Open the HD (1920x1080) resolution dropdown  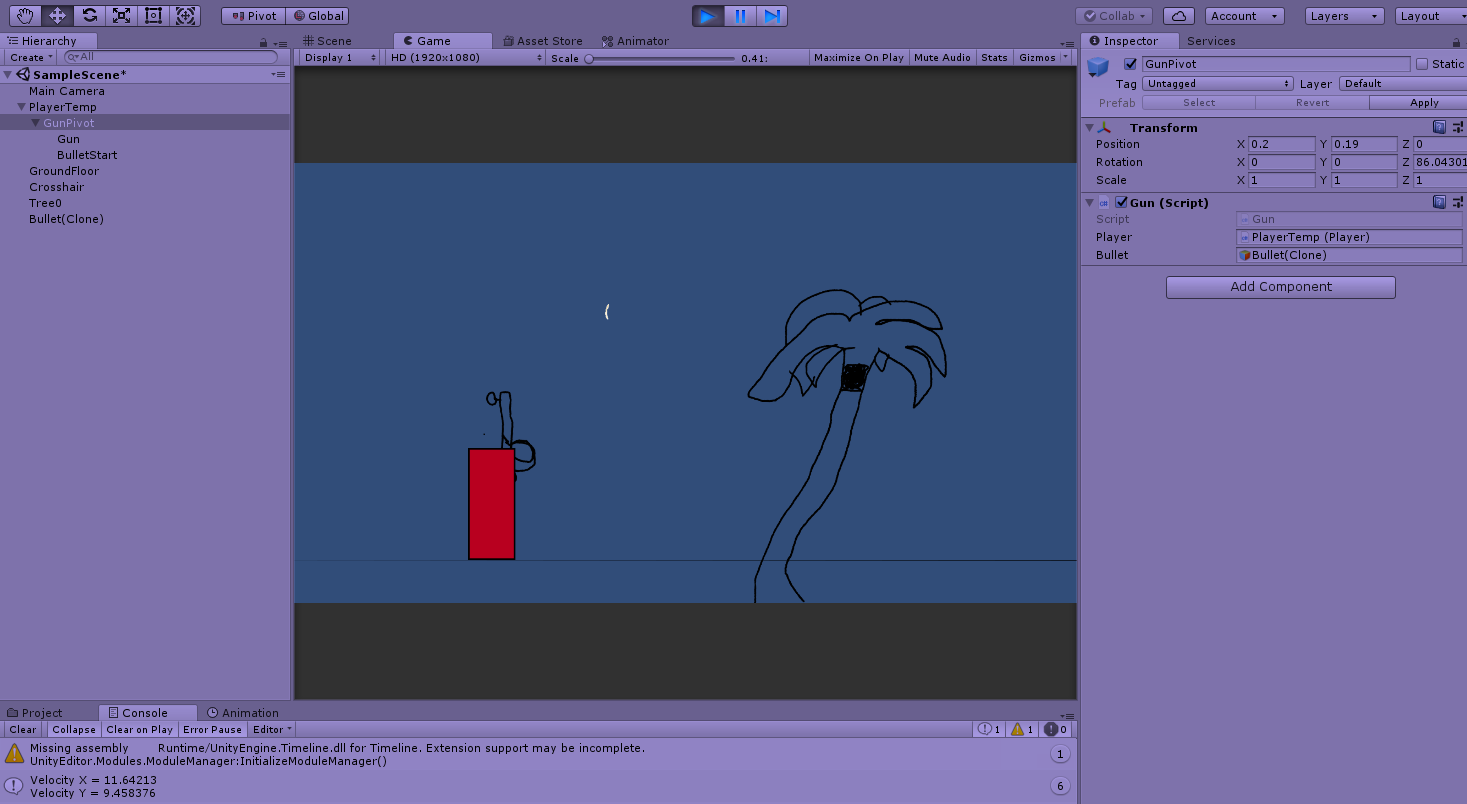coord(466,58)
